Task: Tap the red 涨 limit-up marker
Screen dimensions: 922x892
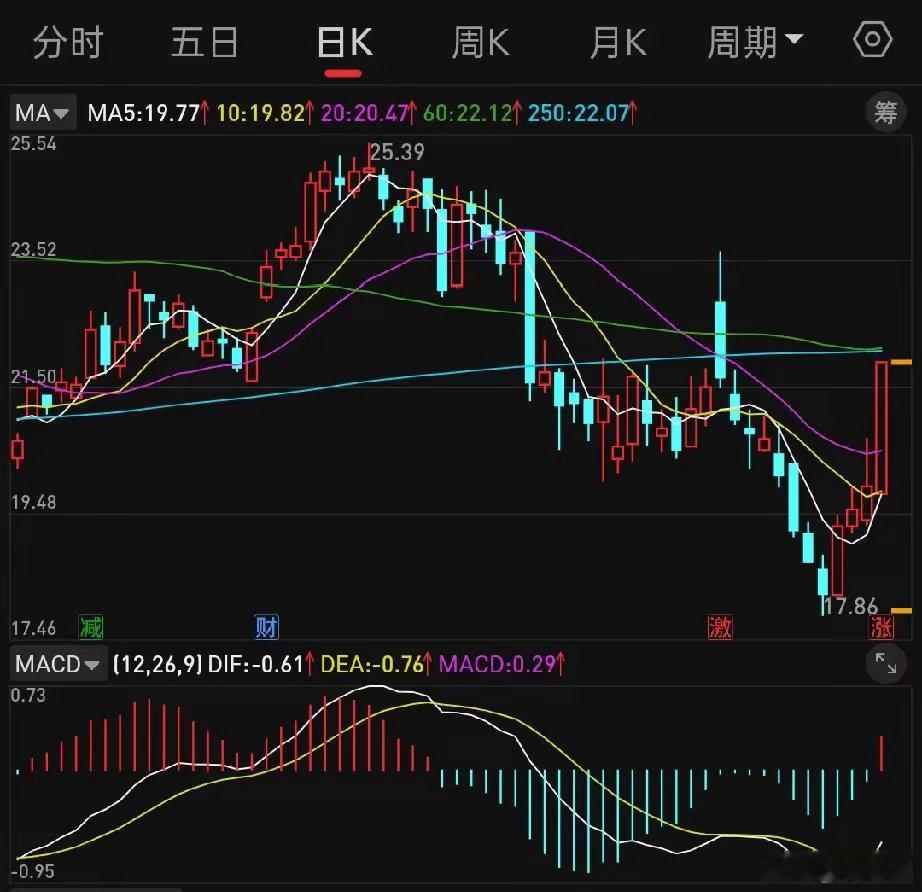Action: click(x=881, y=627)
